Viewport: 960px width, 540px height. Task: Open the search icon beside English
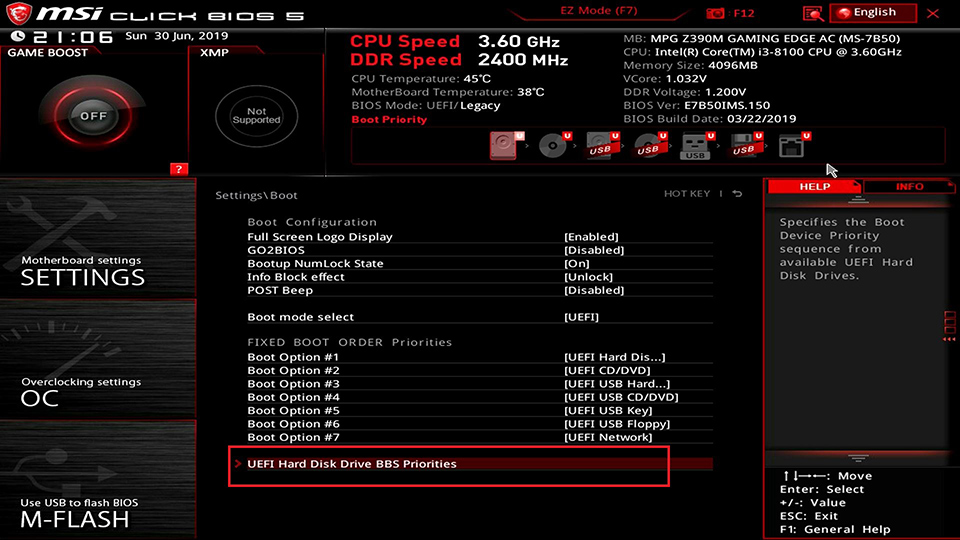pos(813,13)
